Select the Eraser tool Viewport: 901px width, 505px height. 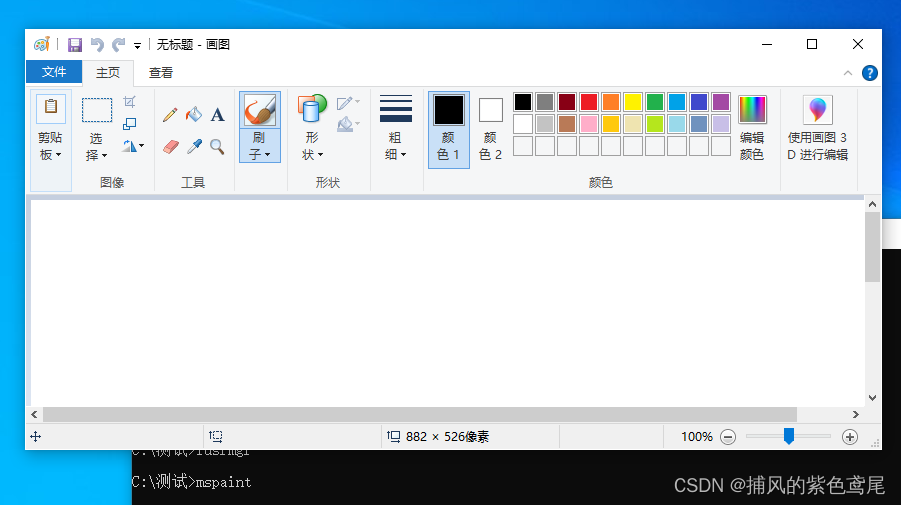point(171,147)
